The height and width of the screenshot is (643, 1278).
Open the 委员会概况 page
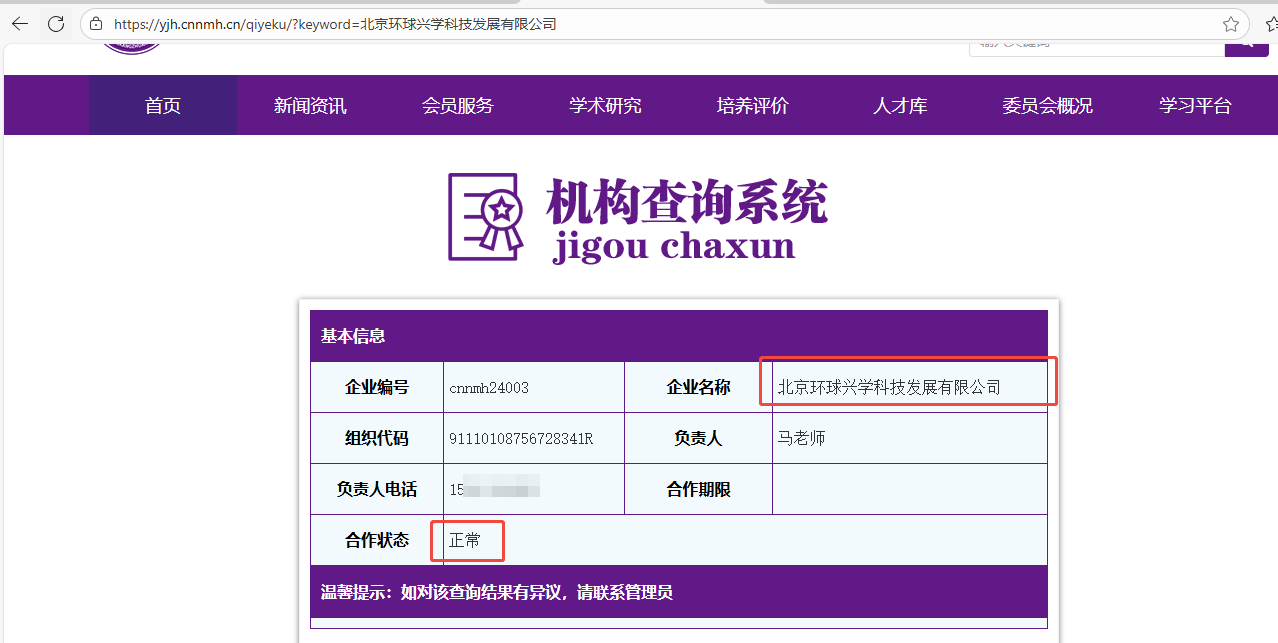tap(1046, 105)
